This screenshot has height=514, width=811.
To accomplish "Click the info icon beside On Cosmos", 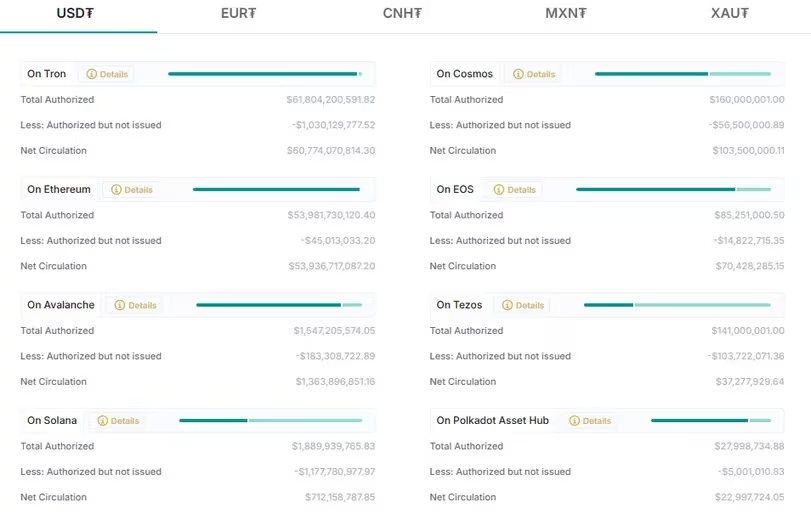I will pyautogui.click(x=519, y=74).
